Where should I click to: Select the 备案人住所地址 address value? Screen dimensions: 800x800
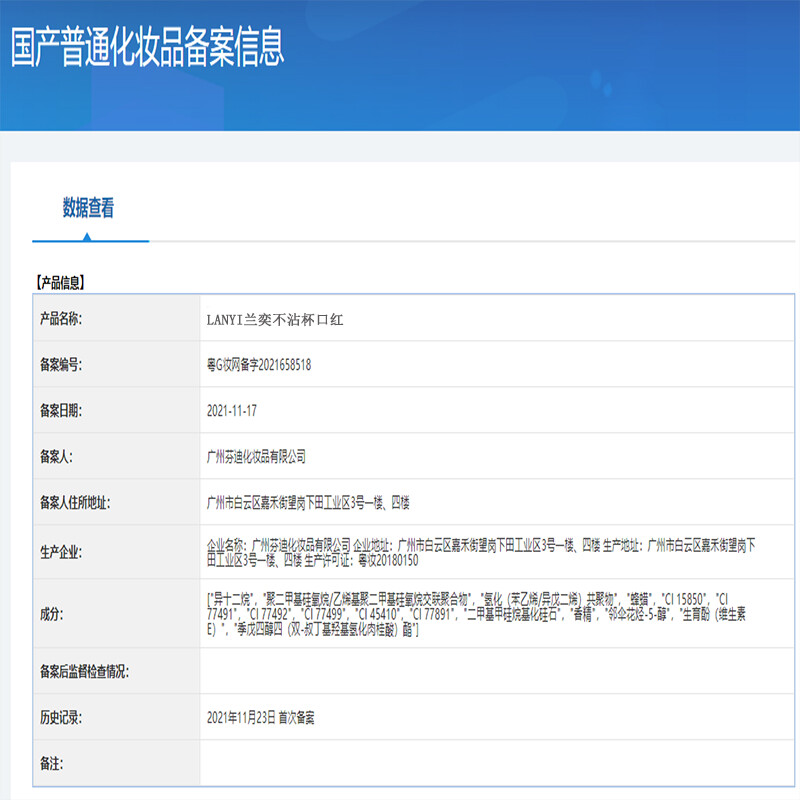coord(308,503)
